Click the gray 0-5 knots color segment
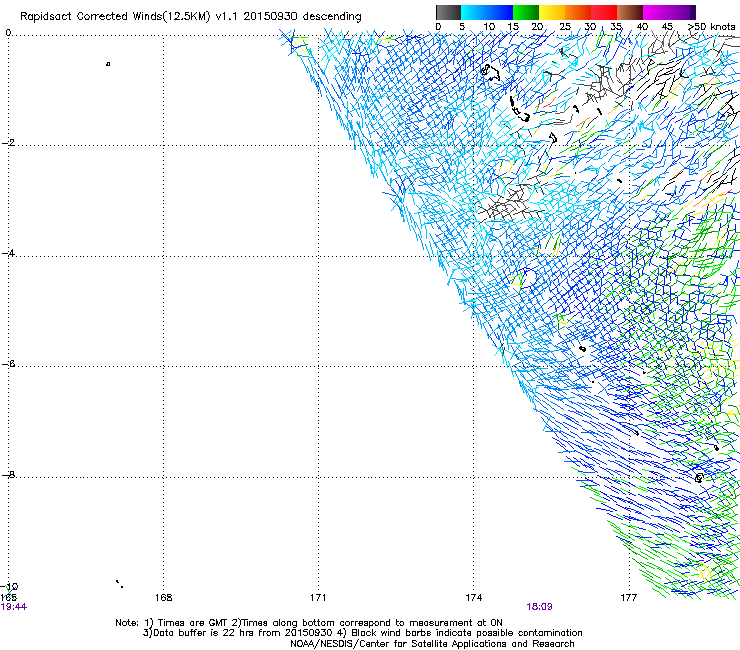740x650 pixels. pyautogui.click(x=448, y=12)
